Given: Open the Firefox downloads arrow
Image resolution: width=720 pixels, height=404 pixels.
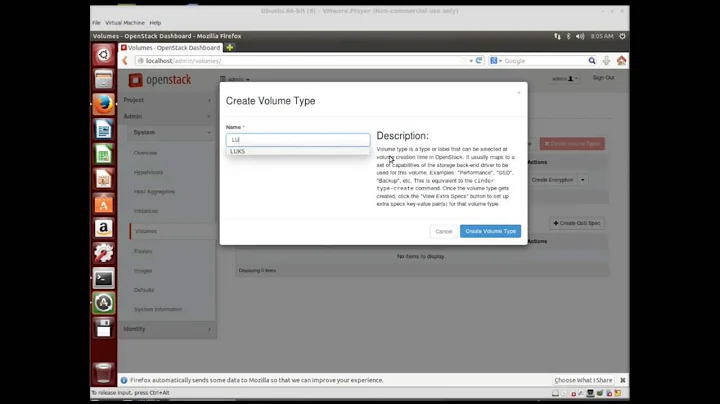Looking at the screenshot, I should click(x=607, y=61).
